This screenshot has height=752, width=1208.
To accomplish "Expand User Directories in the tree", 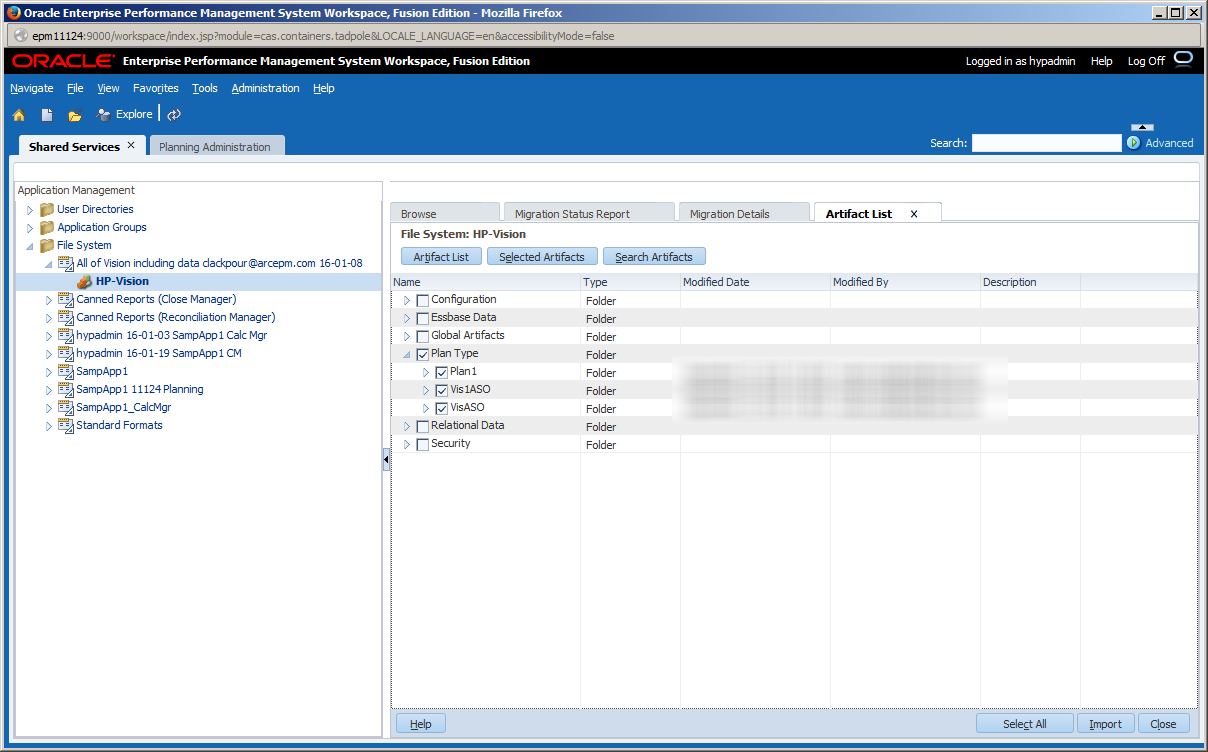I will click(x=30, y=210).
